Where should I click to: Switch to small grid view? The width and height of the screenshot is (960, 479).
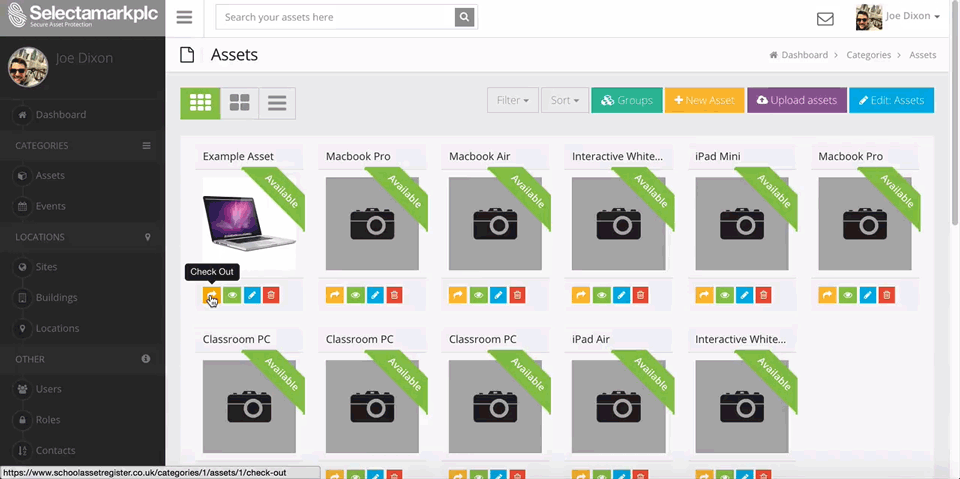point(200,103)
